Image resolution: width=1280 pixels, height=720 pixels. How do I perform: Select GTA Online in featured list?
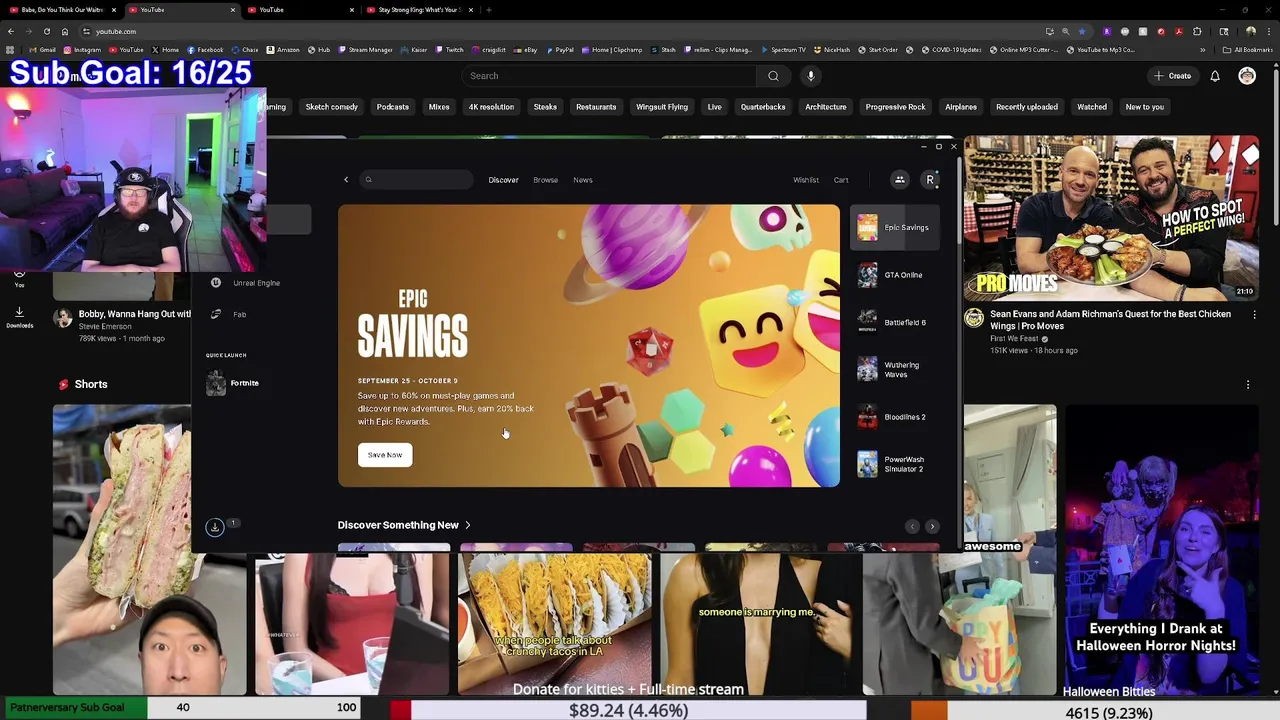coord(895,275)
